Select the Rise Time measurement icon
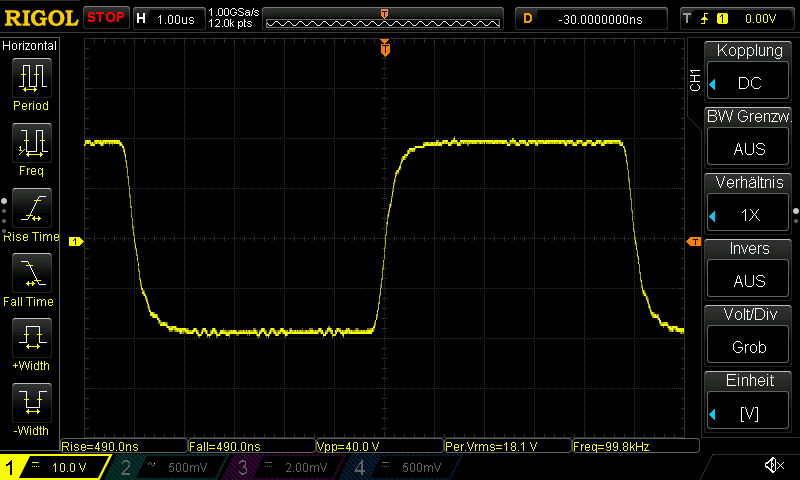 32,208
